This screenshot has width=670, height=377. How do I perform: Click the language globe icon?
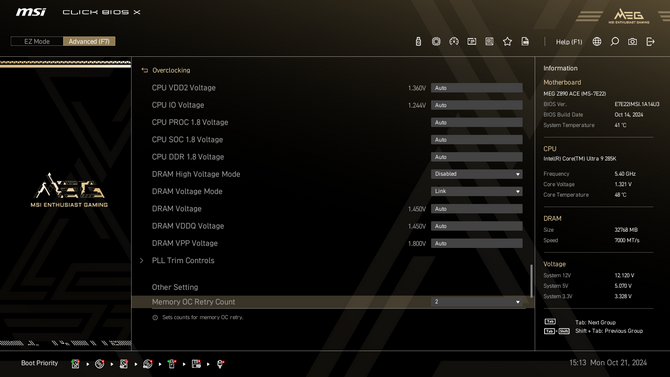coord(597,41)
